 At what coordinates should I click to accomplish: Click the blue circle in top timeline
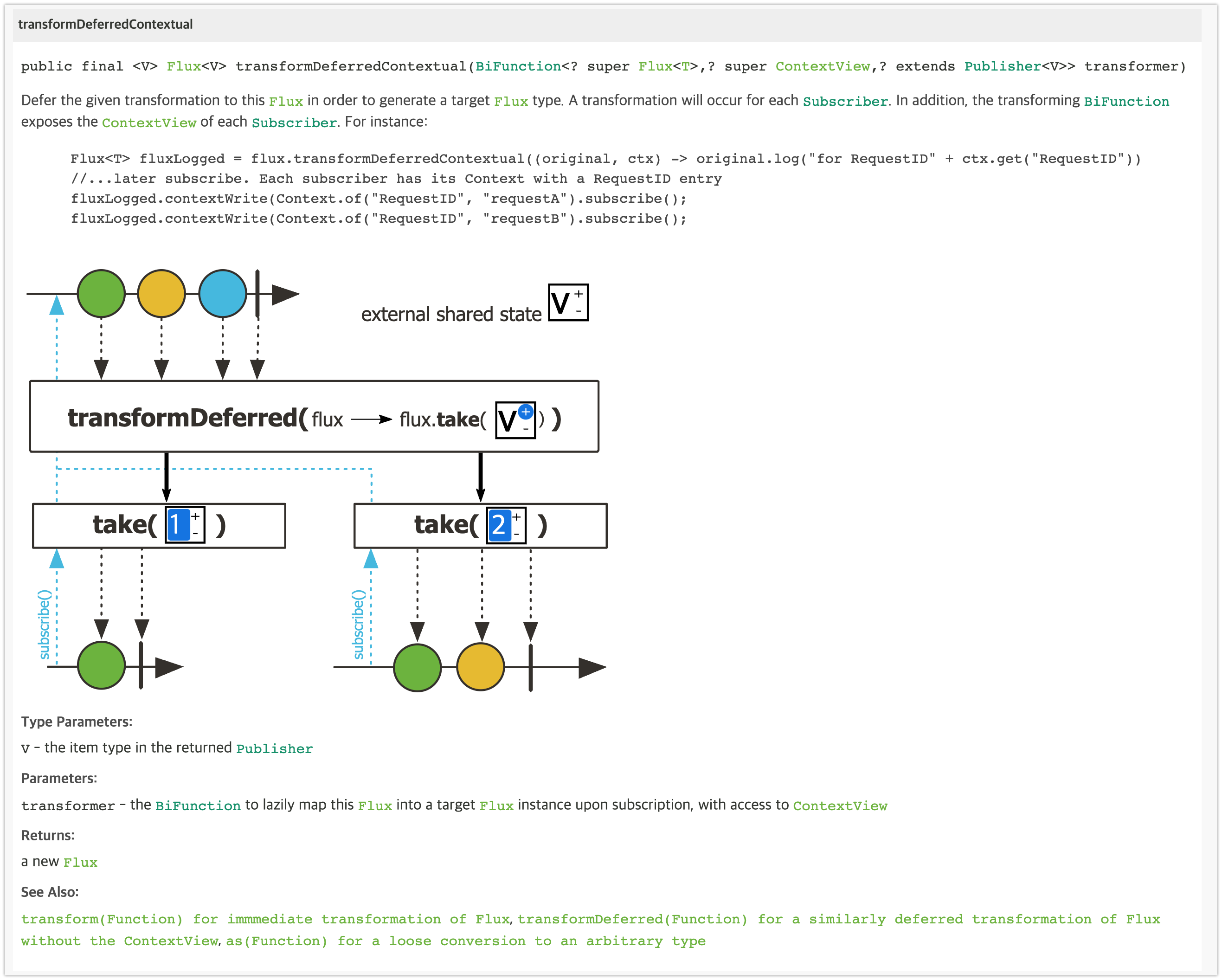tap(223, 294)
